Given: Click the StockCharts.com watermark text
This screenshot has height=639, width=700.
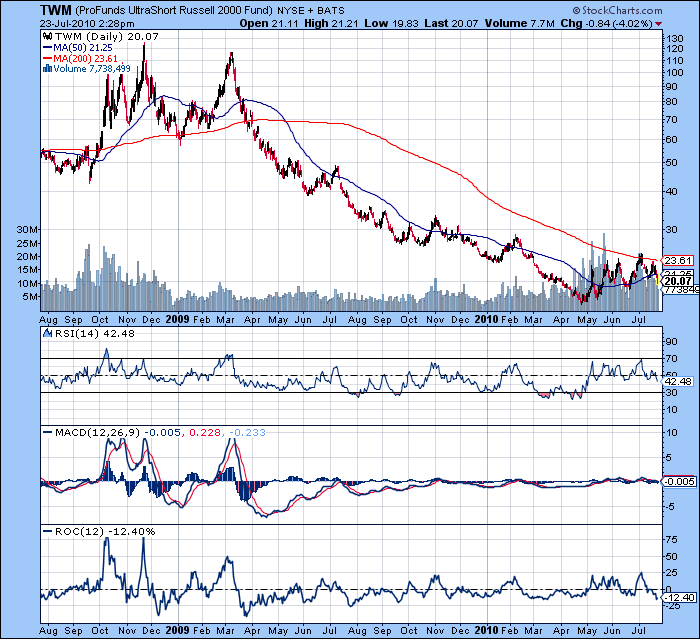Looking at the screenshot, I should coord(617,10).
